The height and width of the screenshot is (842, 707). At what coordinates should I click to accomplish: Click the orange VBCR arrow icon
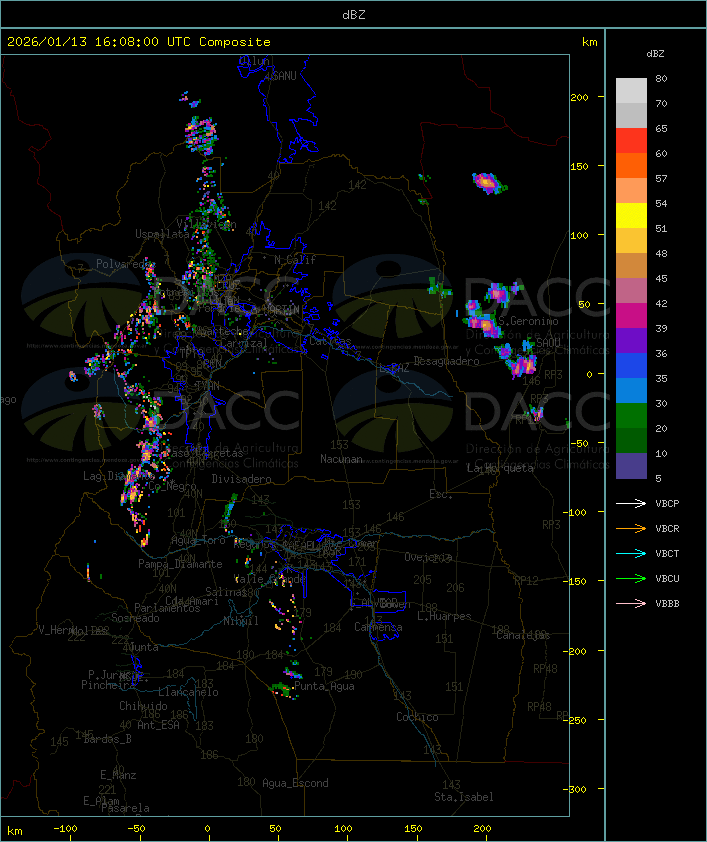[631, 528]
